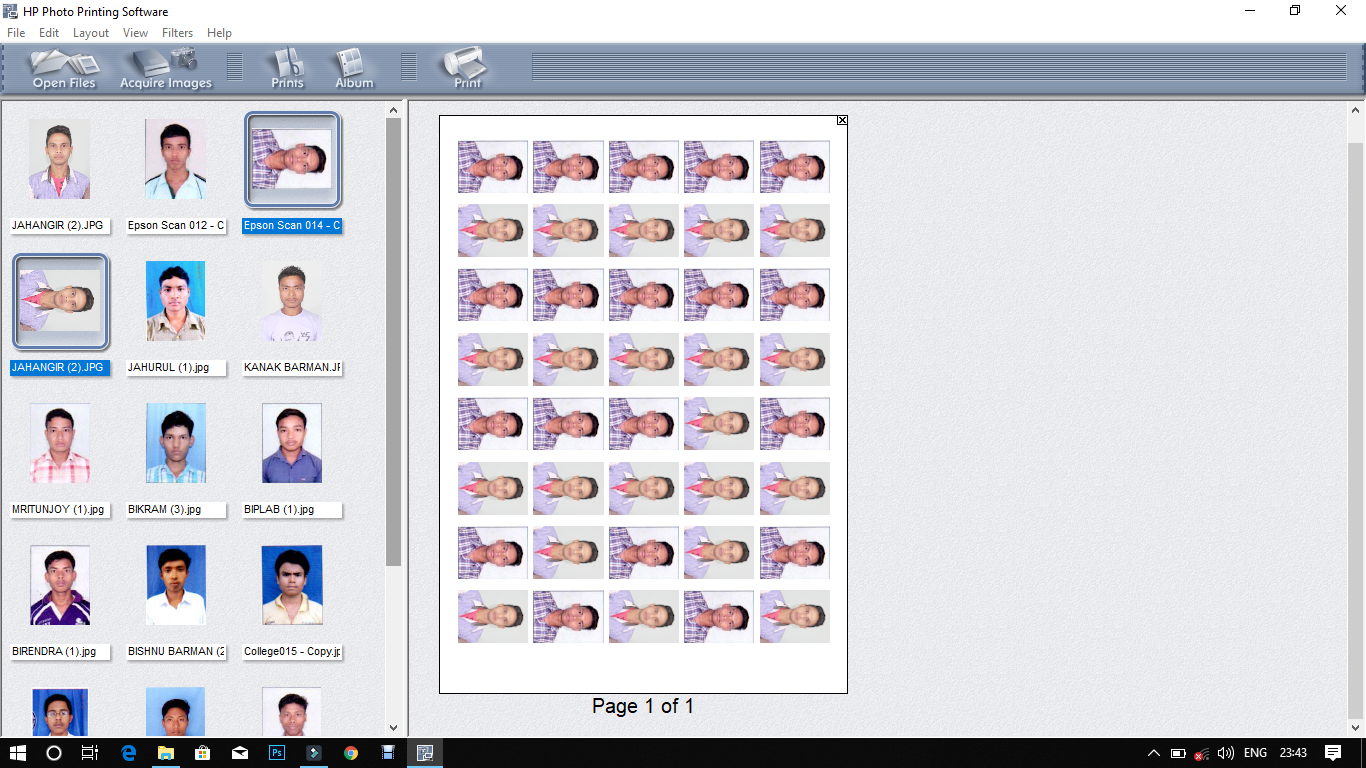The width and height of the screenshot is (1366, 768).
Task: Open the Filters menu
Action: (177, 33)
